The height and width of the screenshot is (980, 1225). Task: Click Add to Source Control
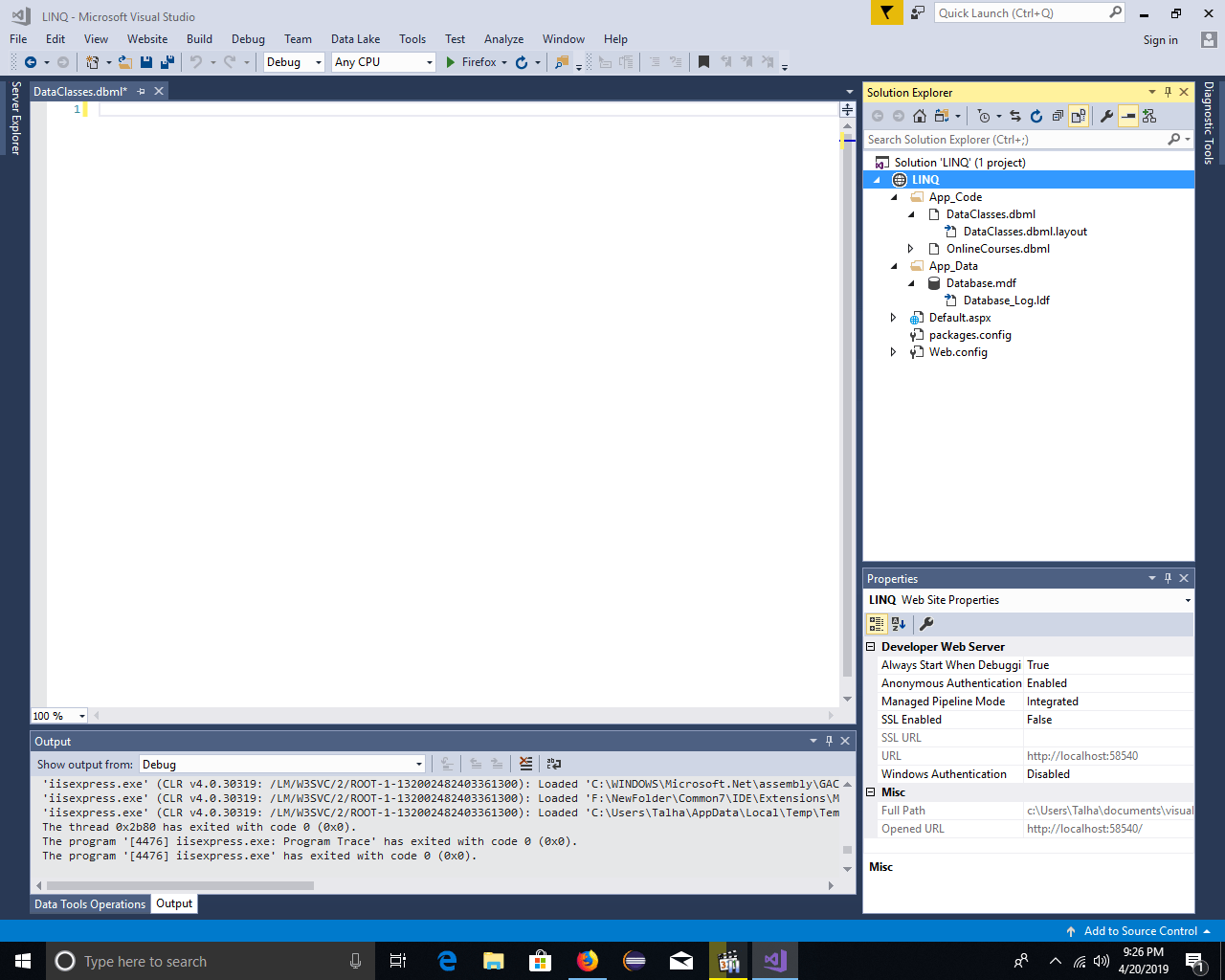point(1140,931)
